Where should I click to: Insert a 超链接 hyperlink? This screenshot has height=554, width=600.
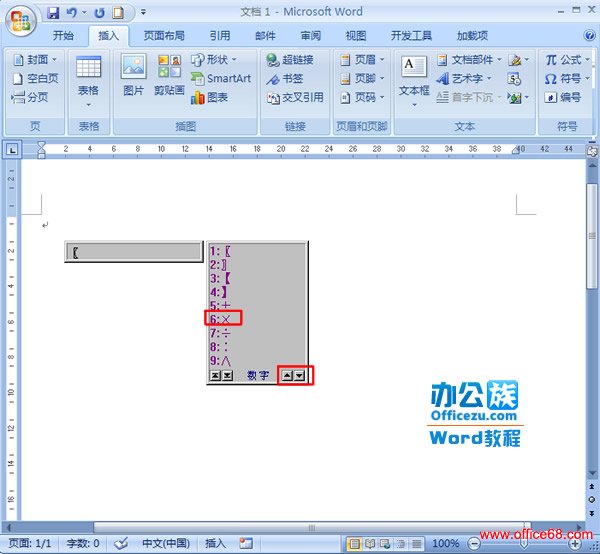point(290,59)
